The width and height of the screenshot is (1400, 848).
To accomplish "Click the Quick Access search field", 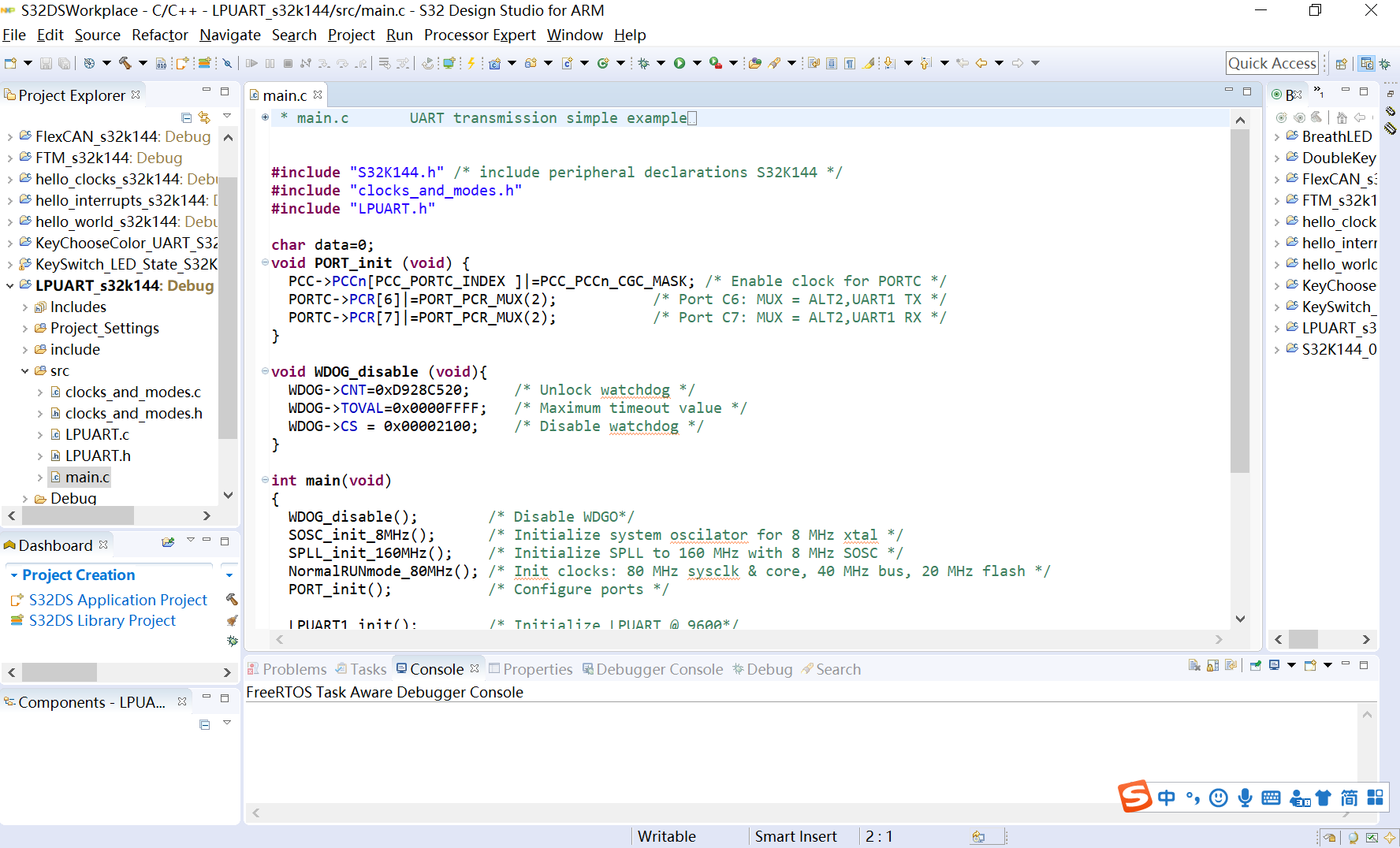I will pyautogui.click(x=1272, y=63).
